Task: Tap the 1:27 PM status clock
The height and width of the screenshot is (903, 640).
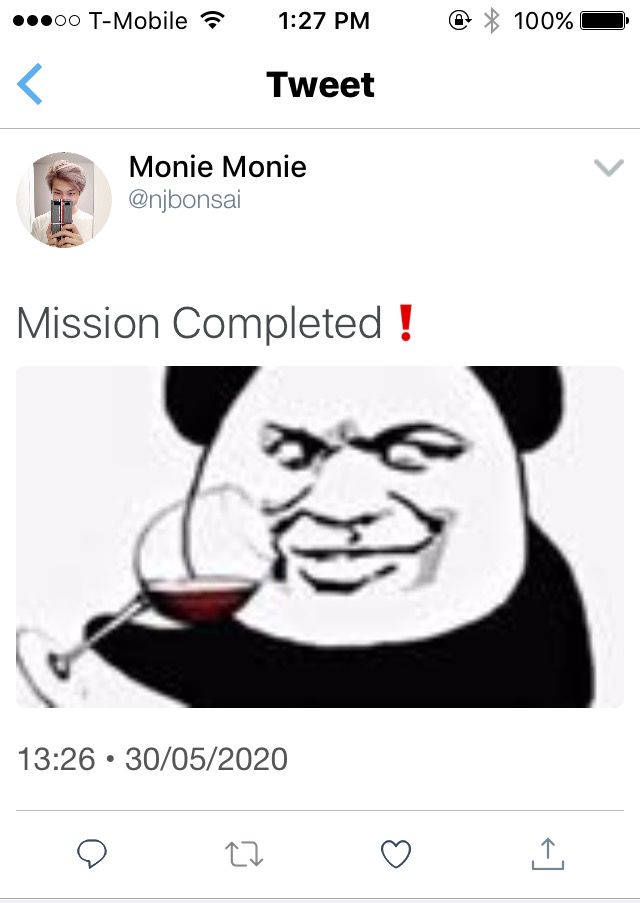Action: pos(324,21)
